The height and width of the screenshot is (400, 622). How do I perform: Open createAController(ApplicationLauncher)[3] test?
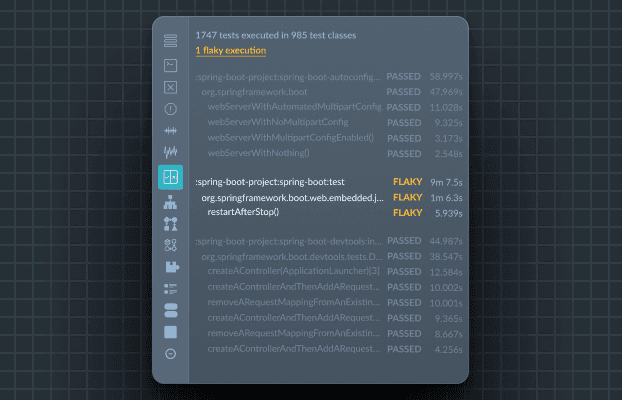pyautogui.click(x=293, y=272)
